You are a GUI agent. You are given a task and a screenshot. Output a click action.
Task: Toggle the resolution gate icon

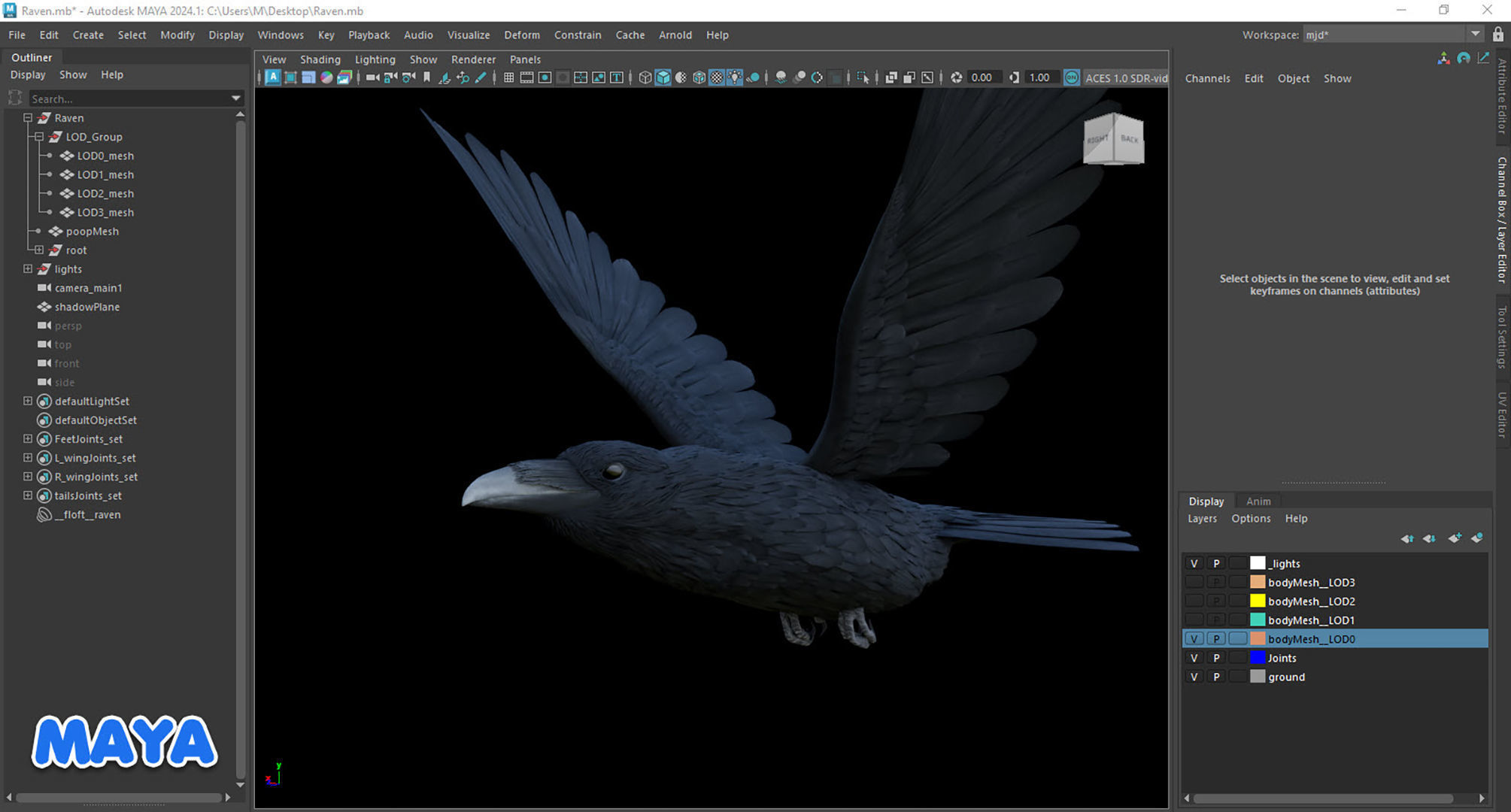coord(545,77)
